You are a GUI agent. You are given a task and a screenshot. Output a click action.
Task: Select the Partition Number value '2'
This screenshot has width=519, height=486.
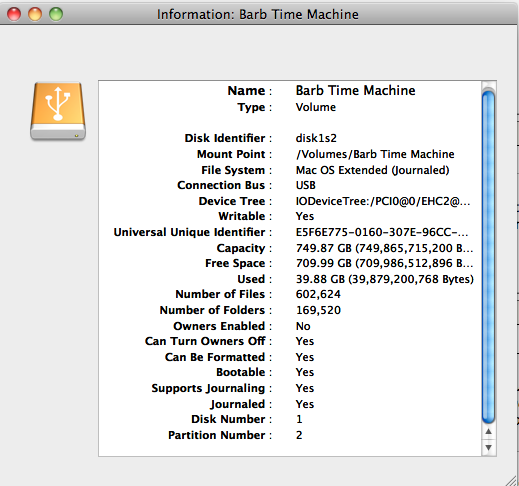[299, 435]
